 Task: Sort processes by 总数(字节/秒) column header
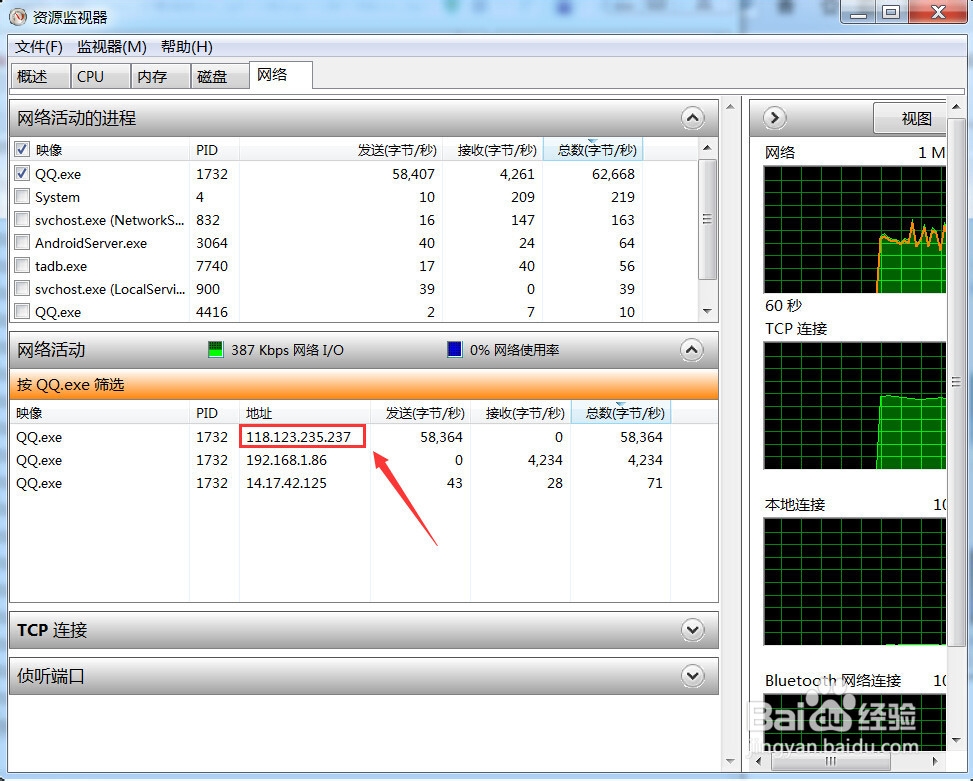[x=593, y=150]
